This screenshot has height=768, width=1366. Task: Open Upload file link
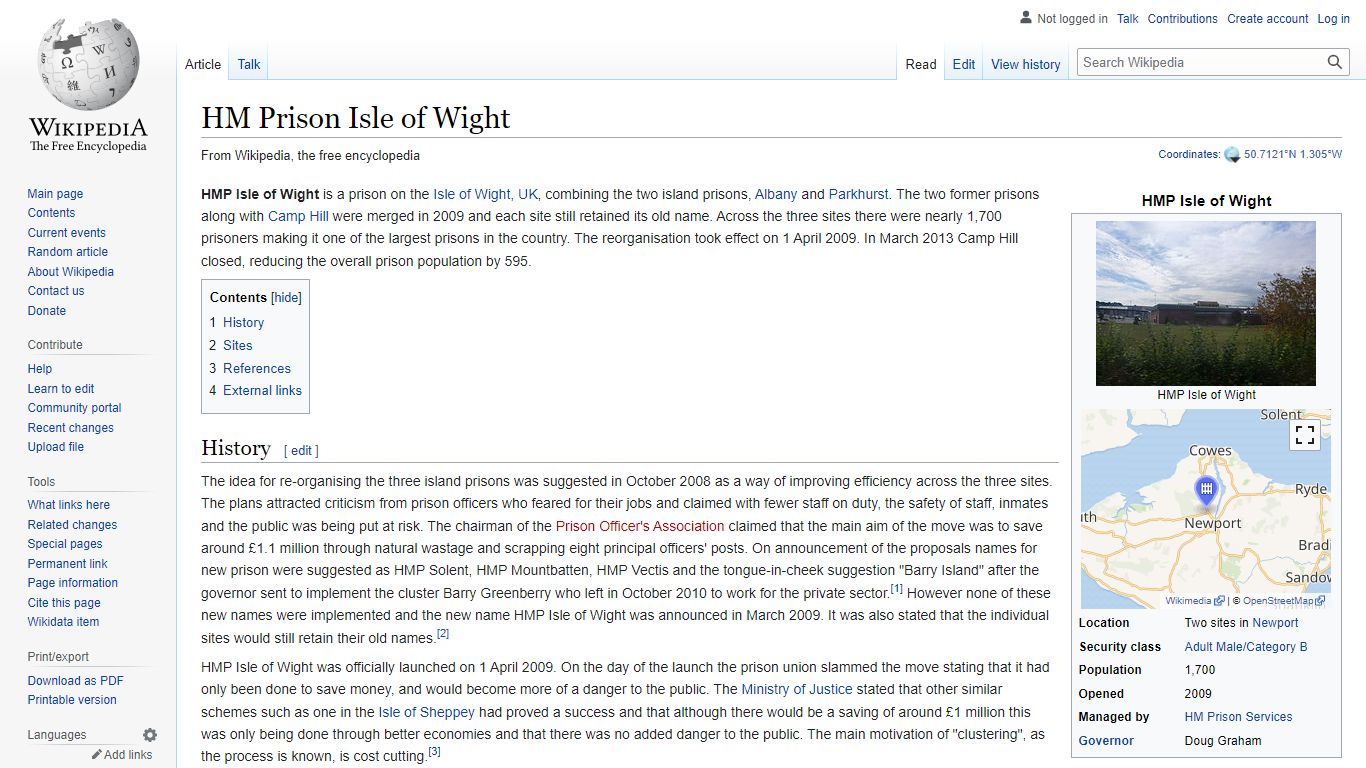click(55, 447)
